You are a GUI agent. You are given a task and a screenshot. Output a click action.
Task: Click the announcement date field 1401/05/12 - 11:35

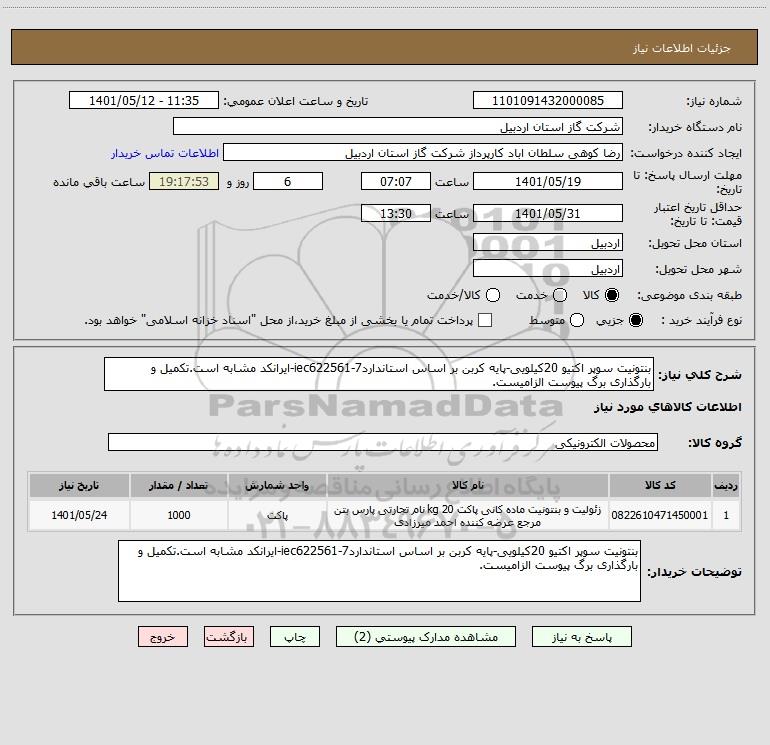(x=144, y=101)
